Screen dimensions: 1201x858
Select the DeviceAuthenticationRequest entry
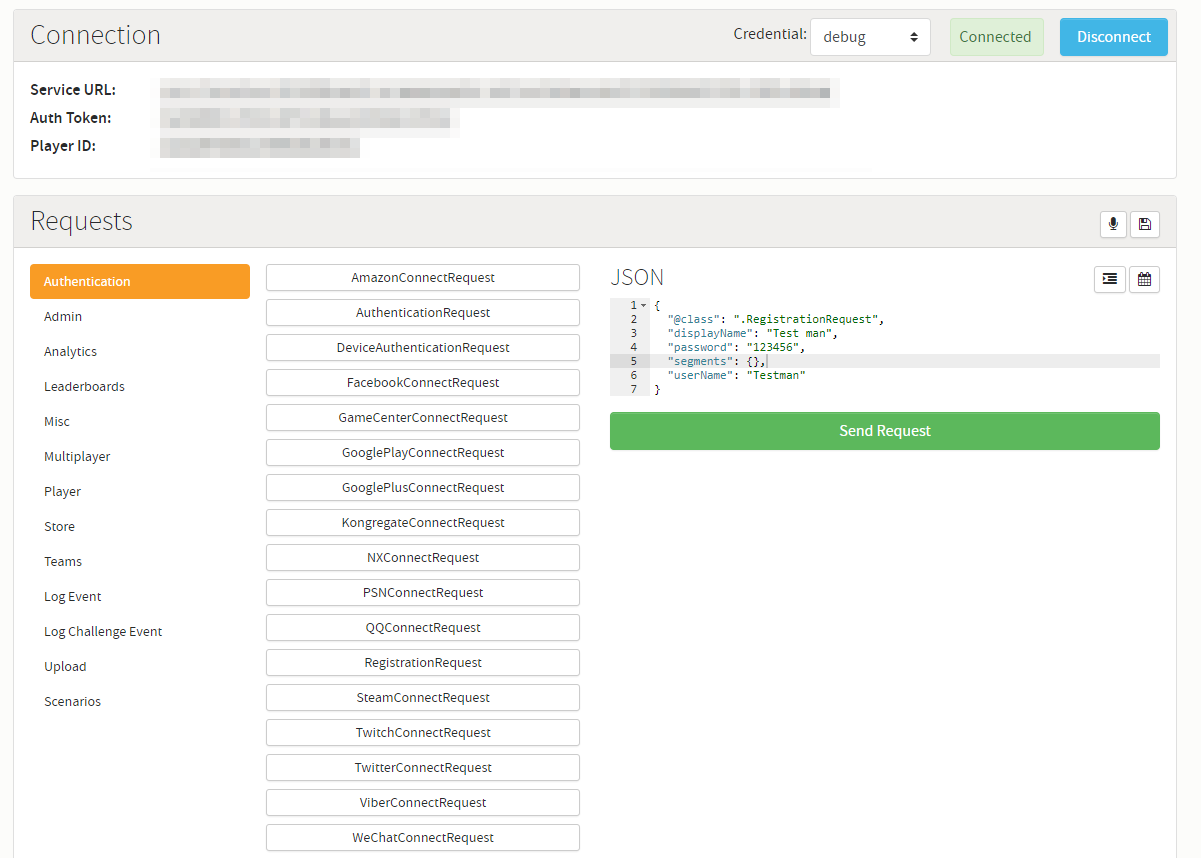[423, 348]
